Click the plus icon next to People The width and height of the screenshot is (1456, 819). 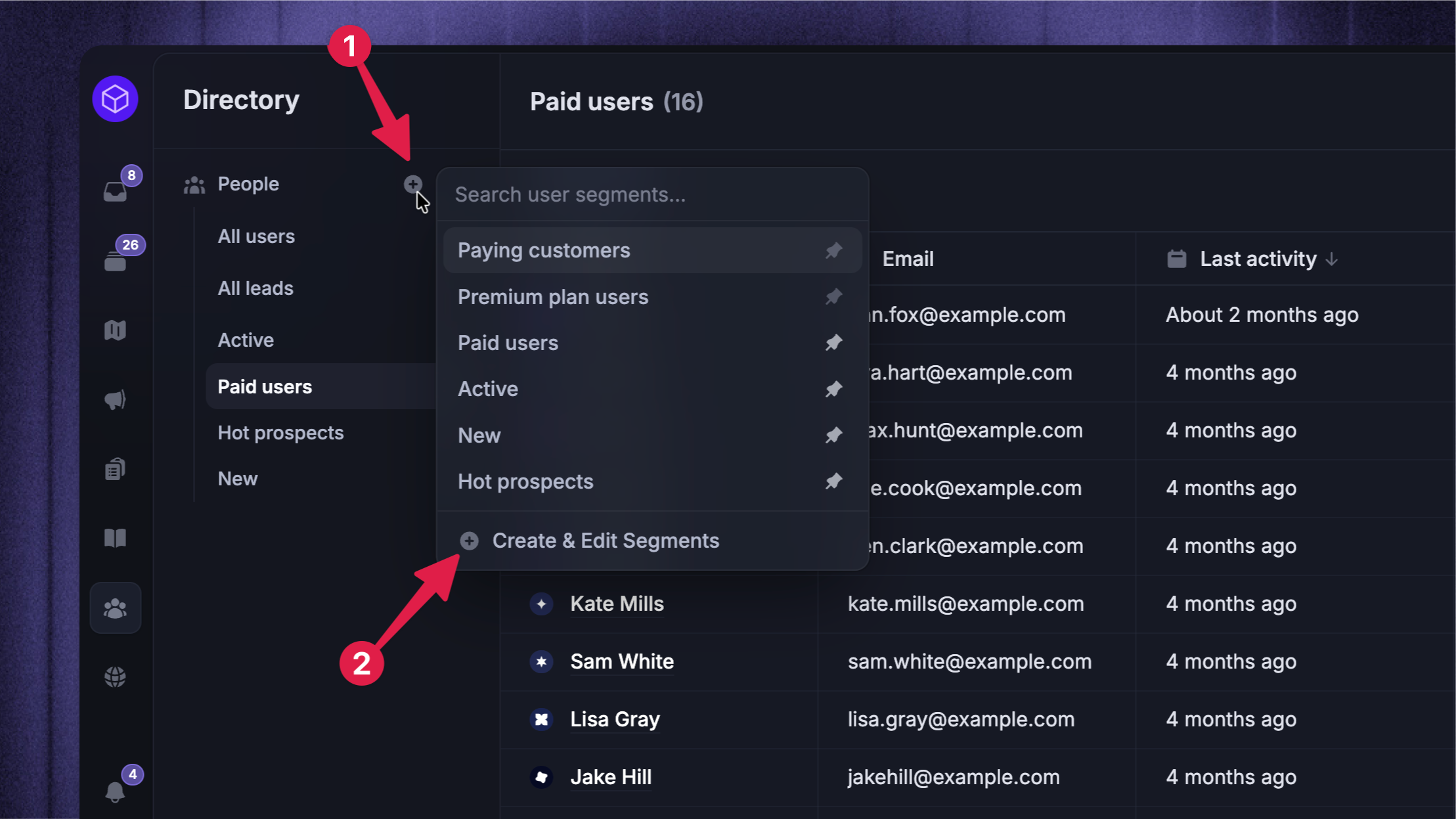coord(412,184)
